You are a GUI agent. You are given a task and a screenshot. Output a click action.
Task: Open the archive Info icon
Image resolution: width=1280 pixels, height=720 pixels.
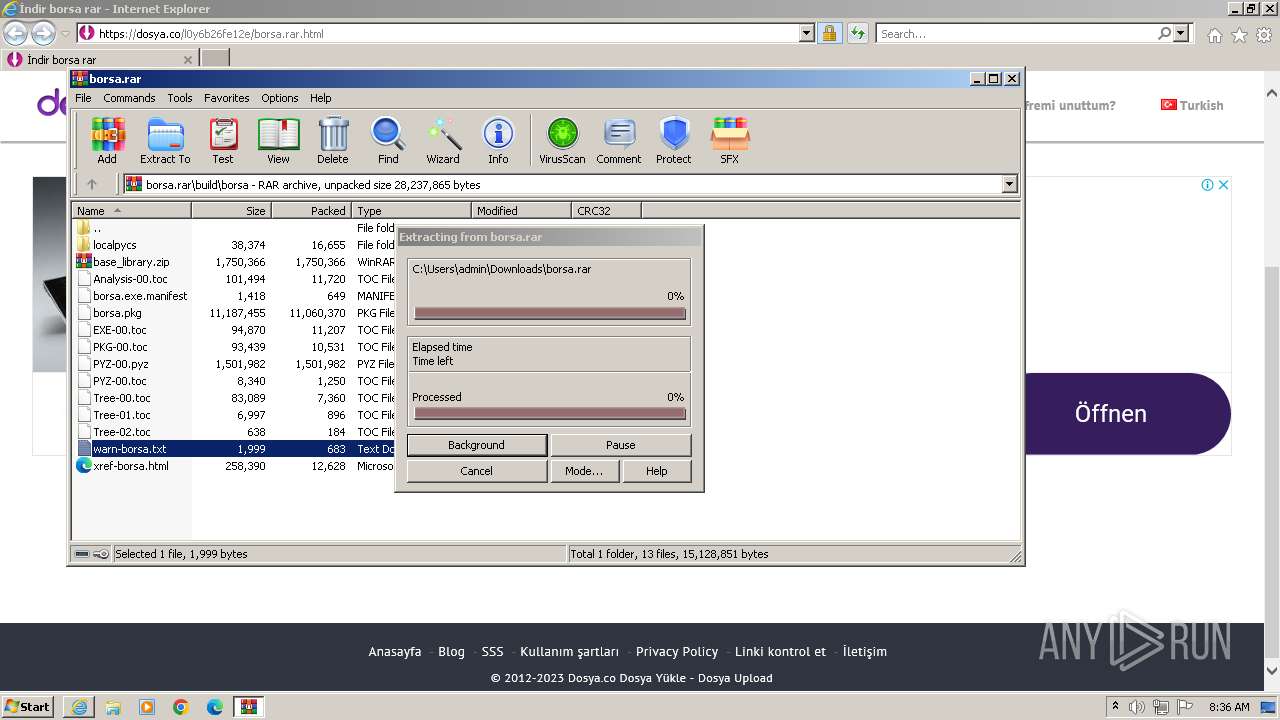pyautogui.click(x=498, y=141)
